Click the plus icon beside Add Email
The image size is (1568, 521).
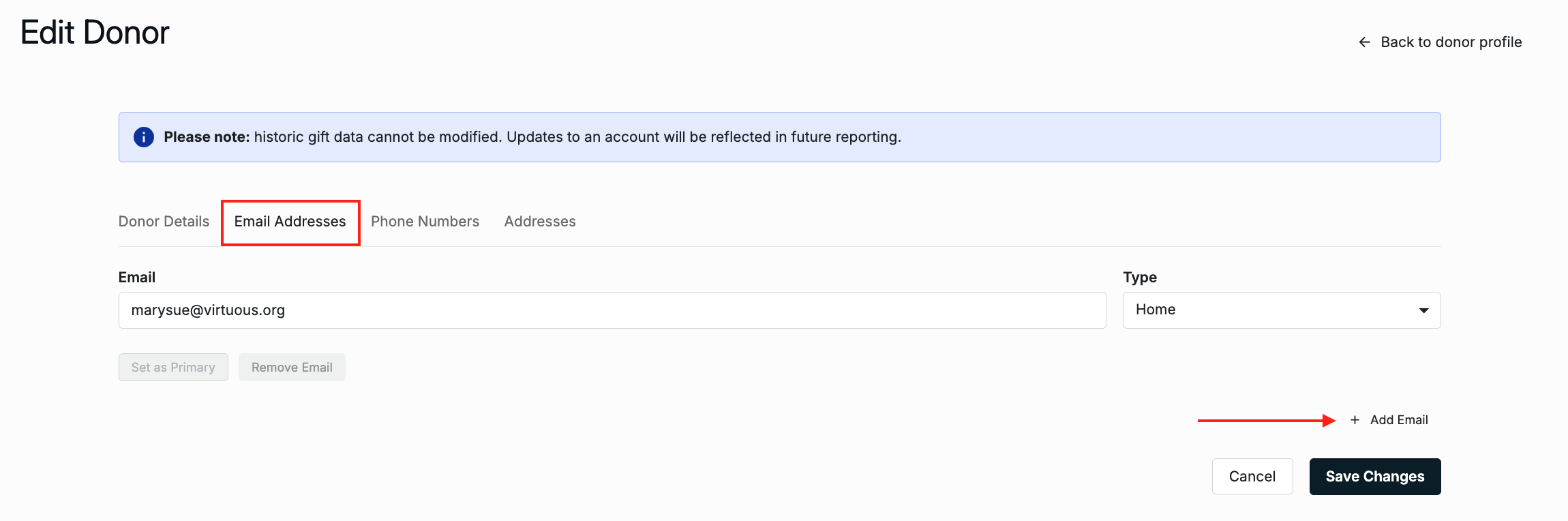[x=1355, y=420]
